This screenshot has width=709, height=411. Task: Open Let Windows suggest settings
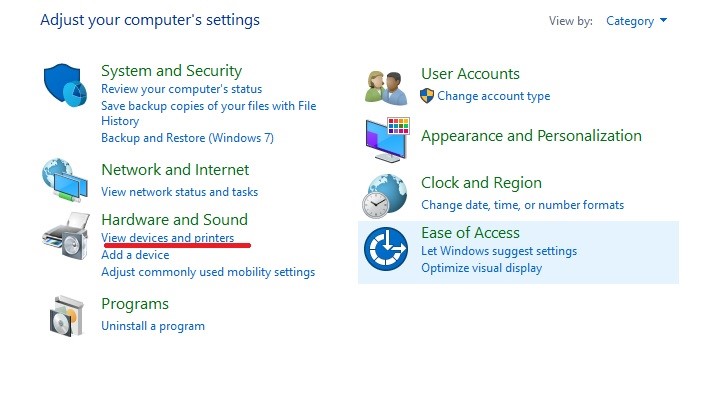coord(499,251)
